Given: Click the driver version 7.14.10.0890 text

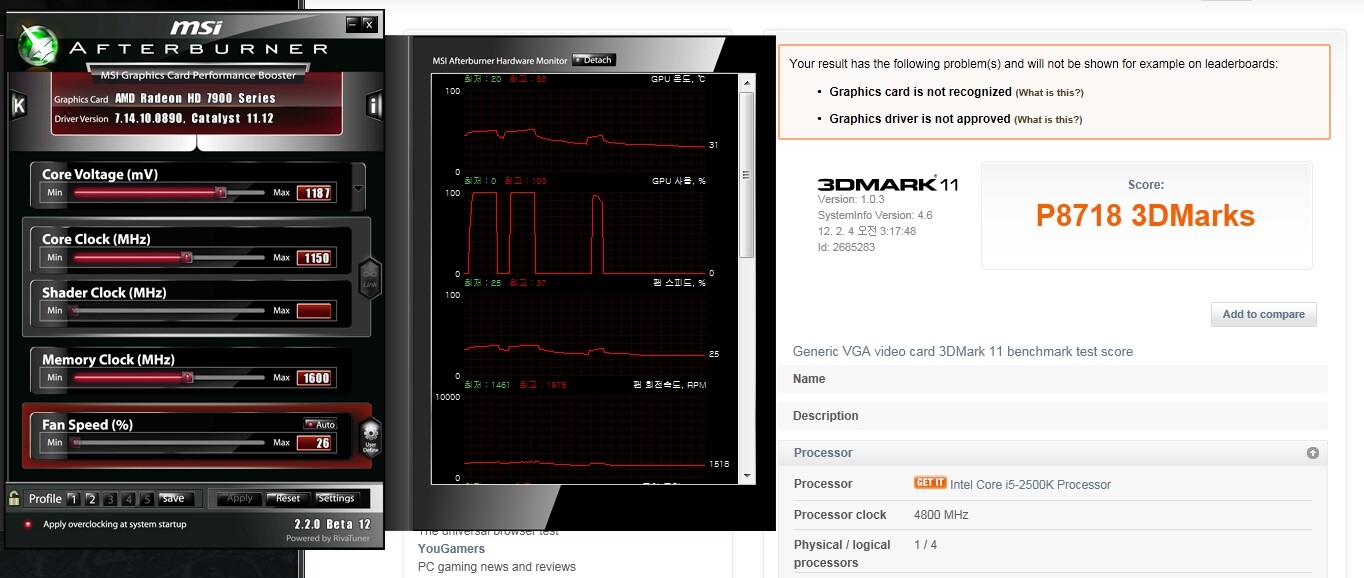Looking at the screenshot, I should point(194,119).
